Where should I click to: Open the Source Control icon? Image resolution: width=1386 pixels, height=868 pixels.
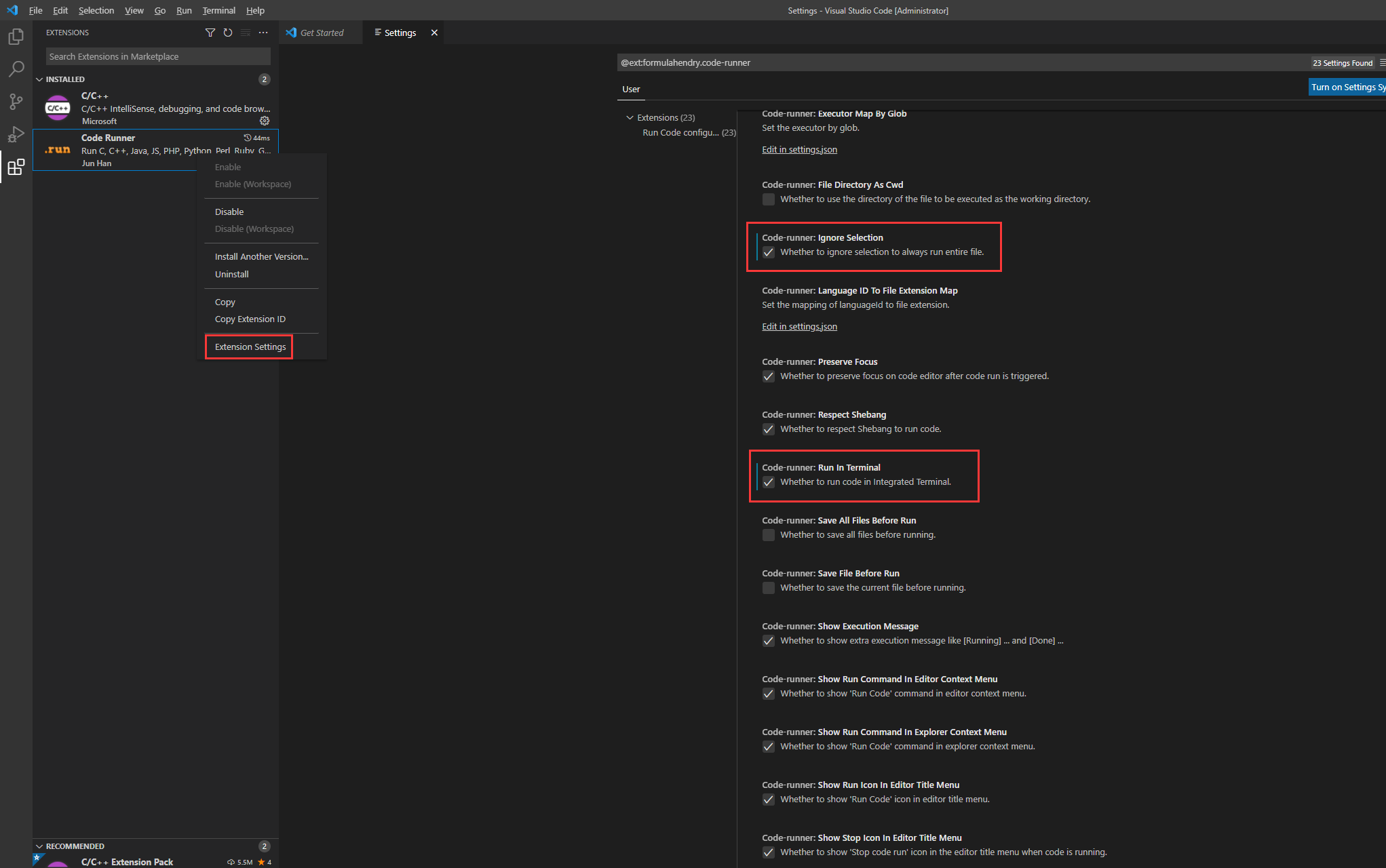(16, 102)
